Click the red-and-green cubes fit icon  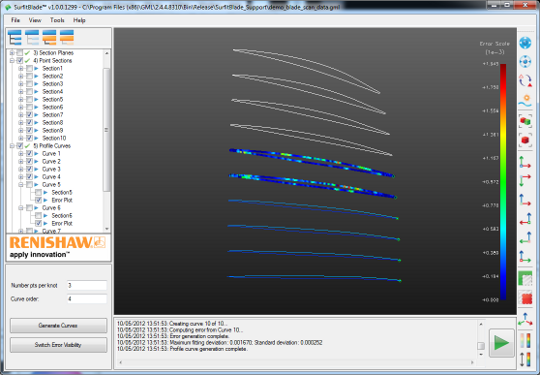pos(525,121)
